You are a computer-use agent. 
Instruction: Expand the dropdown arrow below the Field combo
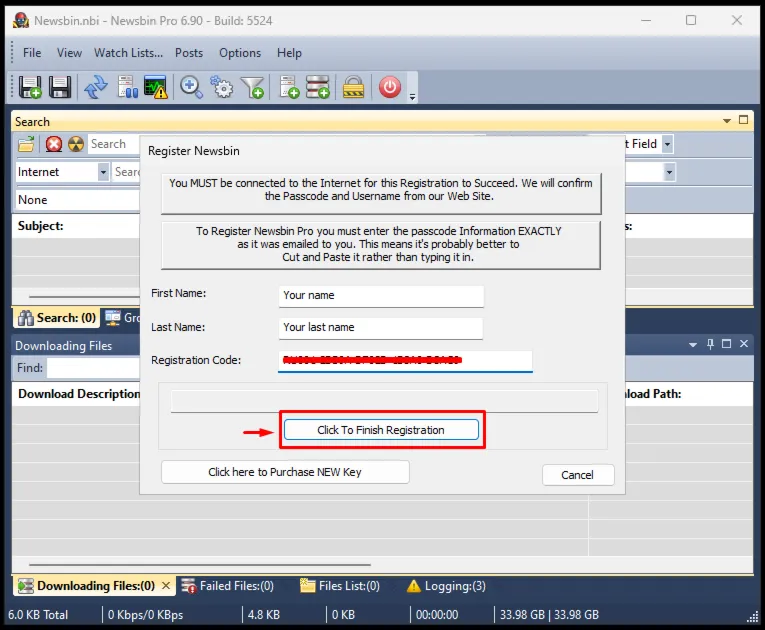click(669, 172)
